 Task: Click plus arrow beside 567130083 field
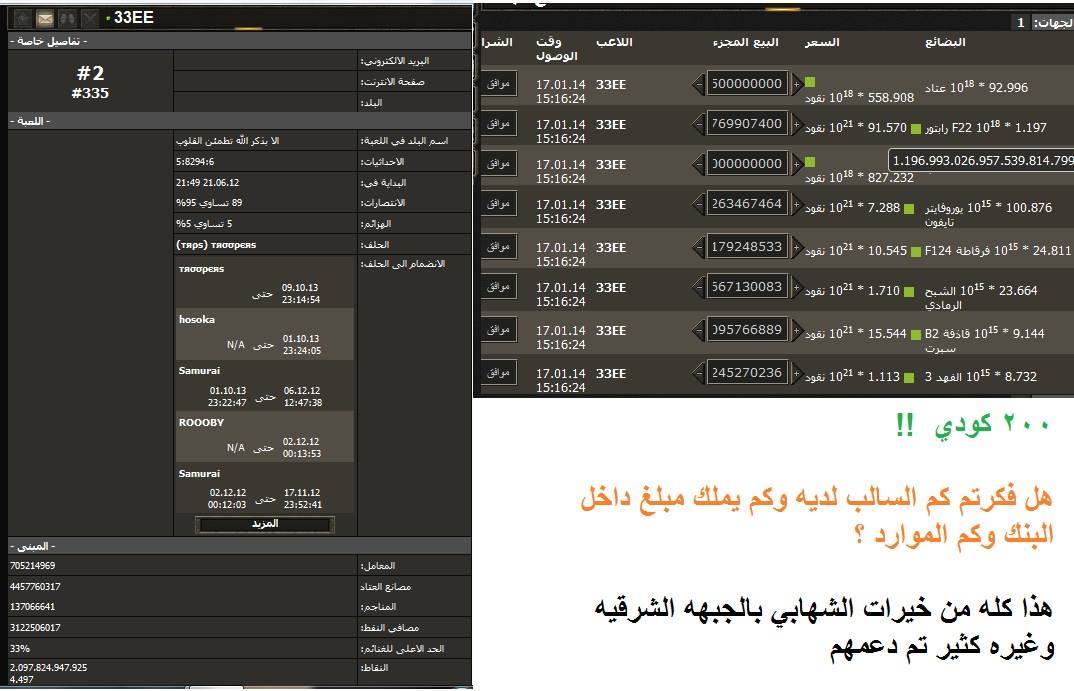[x=797, y=288]
